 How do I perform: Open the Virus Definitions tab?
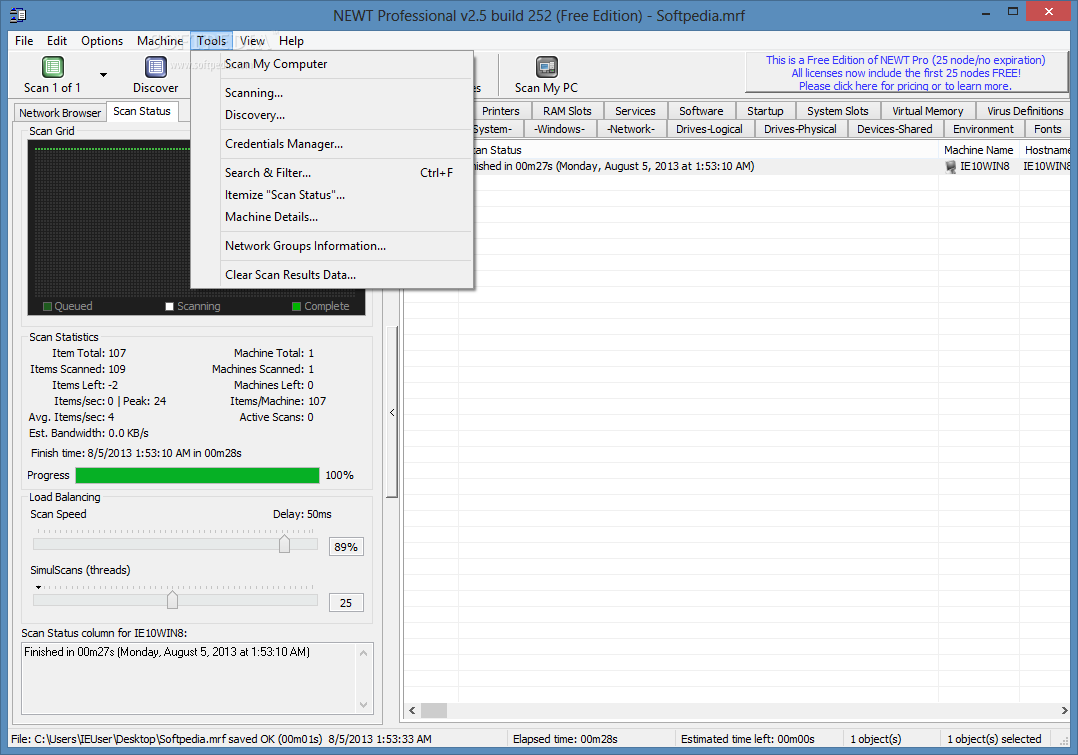tap(1025, 111)
